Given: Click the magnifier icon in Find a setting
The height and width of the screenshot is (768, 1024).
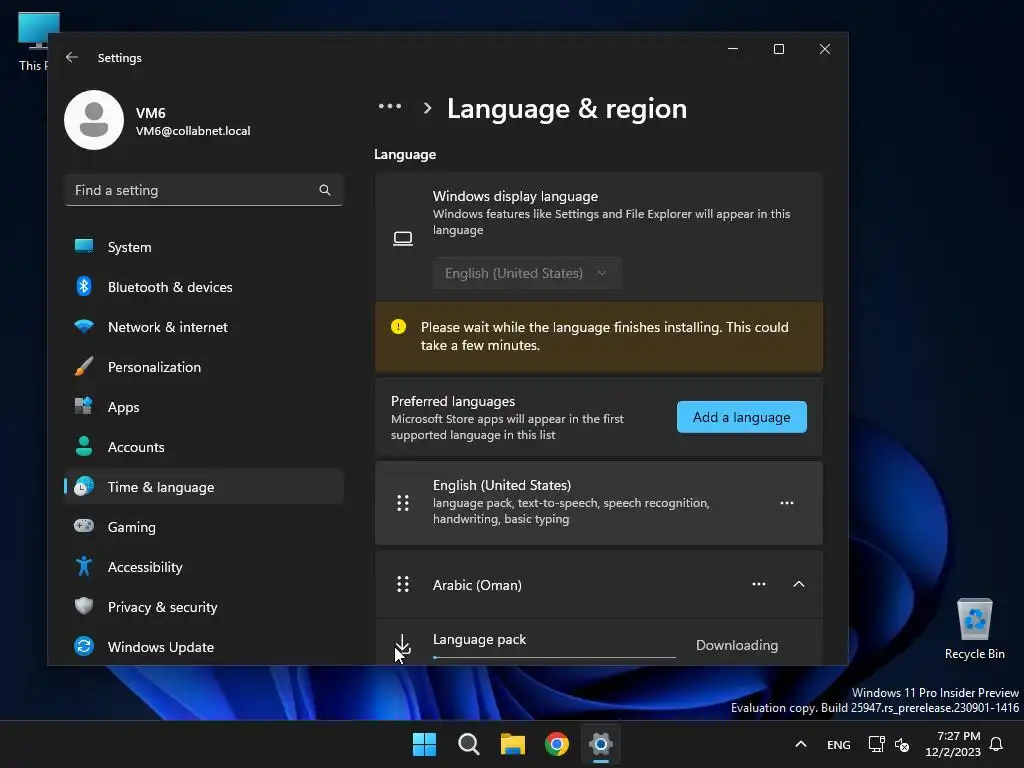Looking at the screenshot, I should pyautogui.click(x=325, y=190).
